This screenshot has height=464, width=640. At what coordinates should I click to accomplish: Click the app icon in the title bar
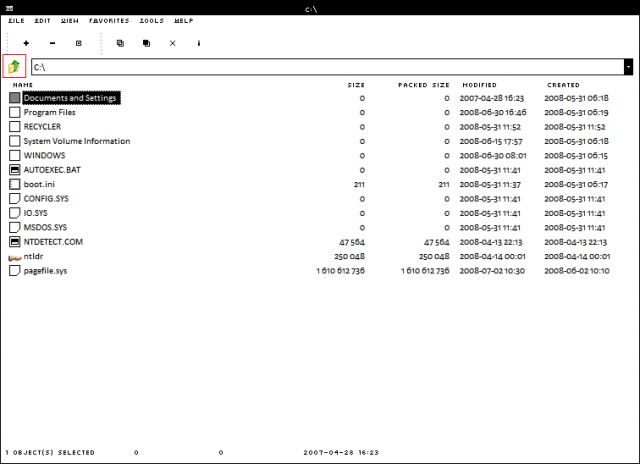9,8
